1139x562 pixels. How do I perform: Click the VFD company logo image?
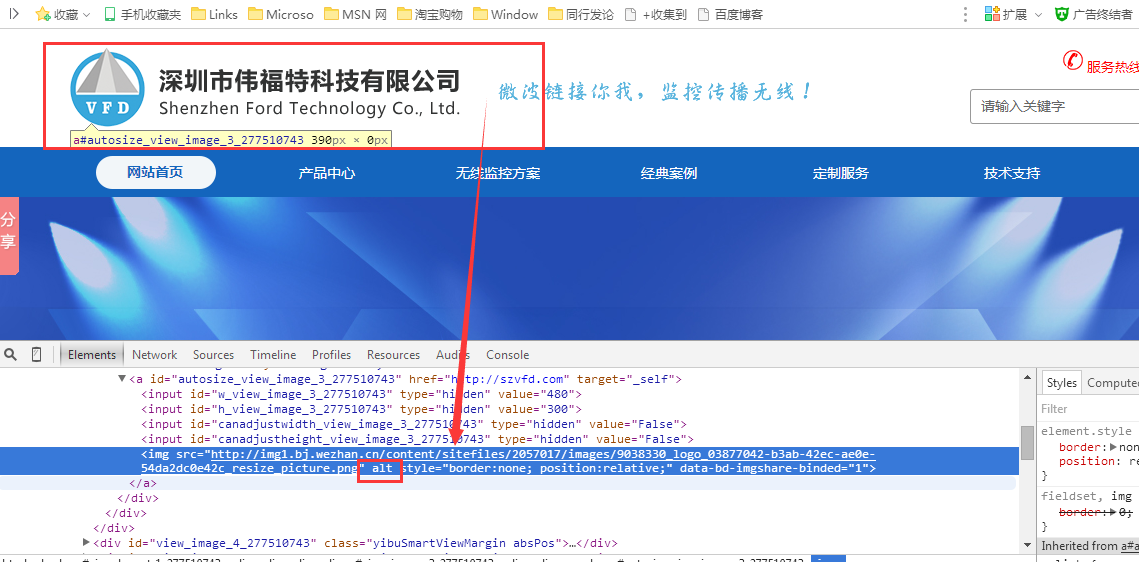click(107, 87)
